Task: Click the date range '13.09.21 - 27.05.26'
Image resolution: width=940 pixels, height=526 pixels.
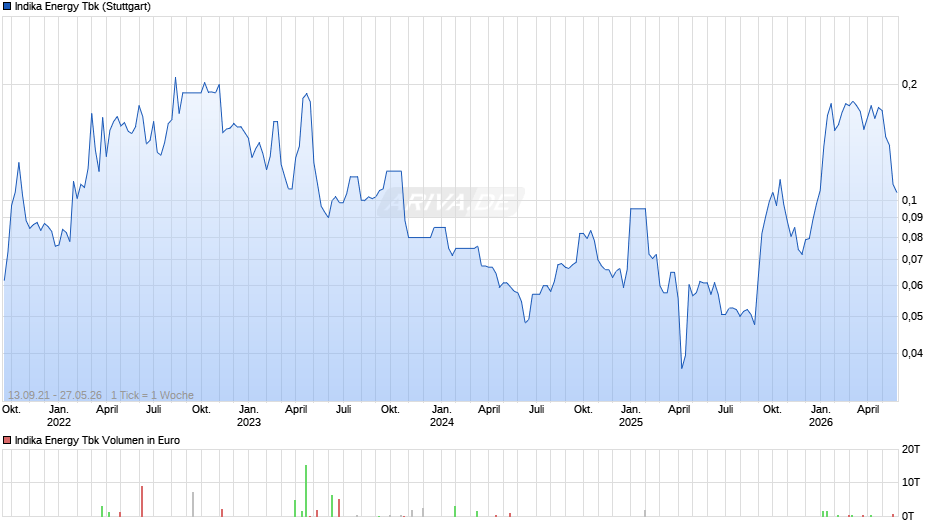Action: [55, 395]
